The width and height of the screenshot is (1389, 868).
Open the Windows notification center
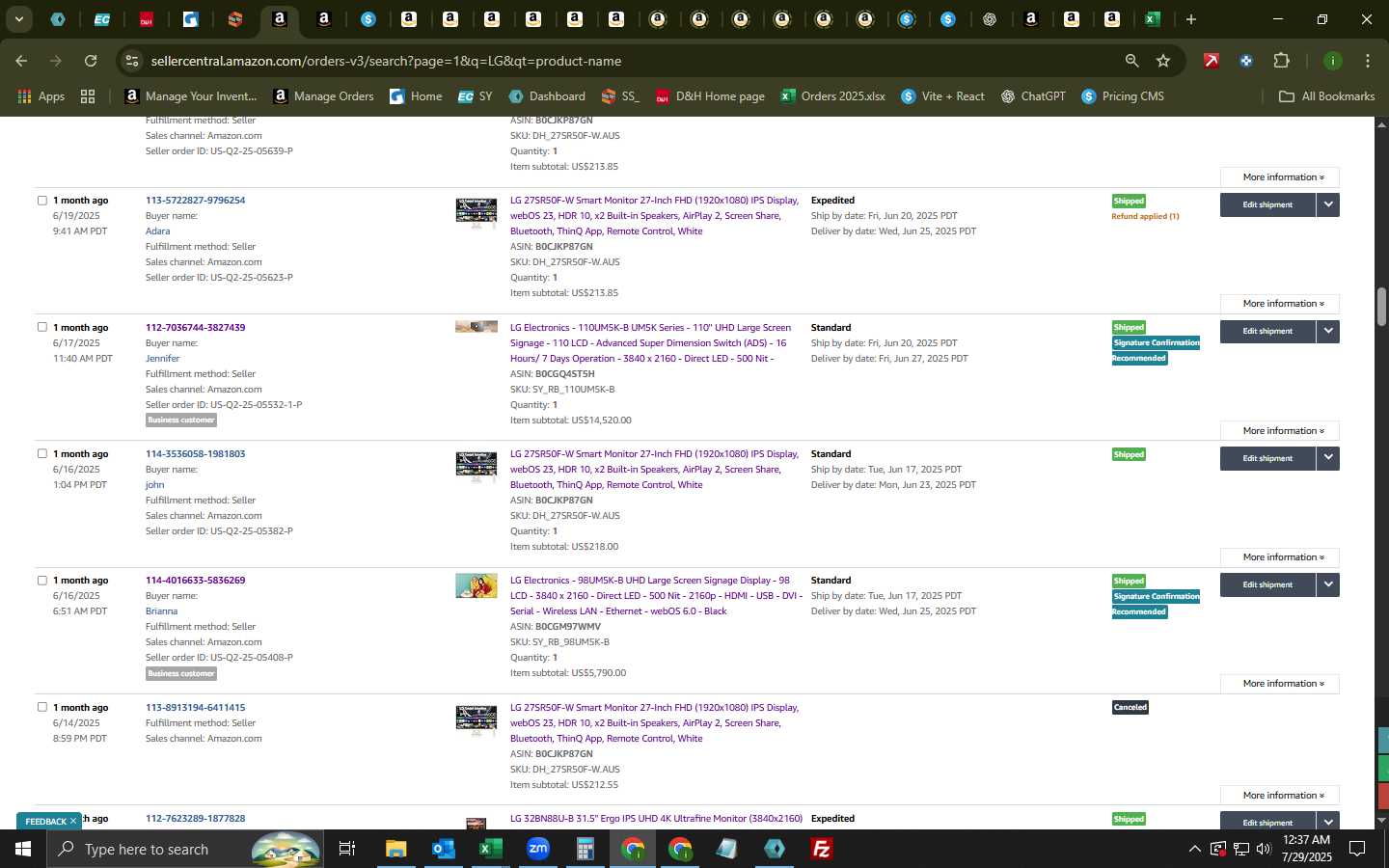pyautogui.click(x=1357, y=849)
